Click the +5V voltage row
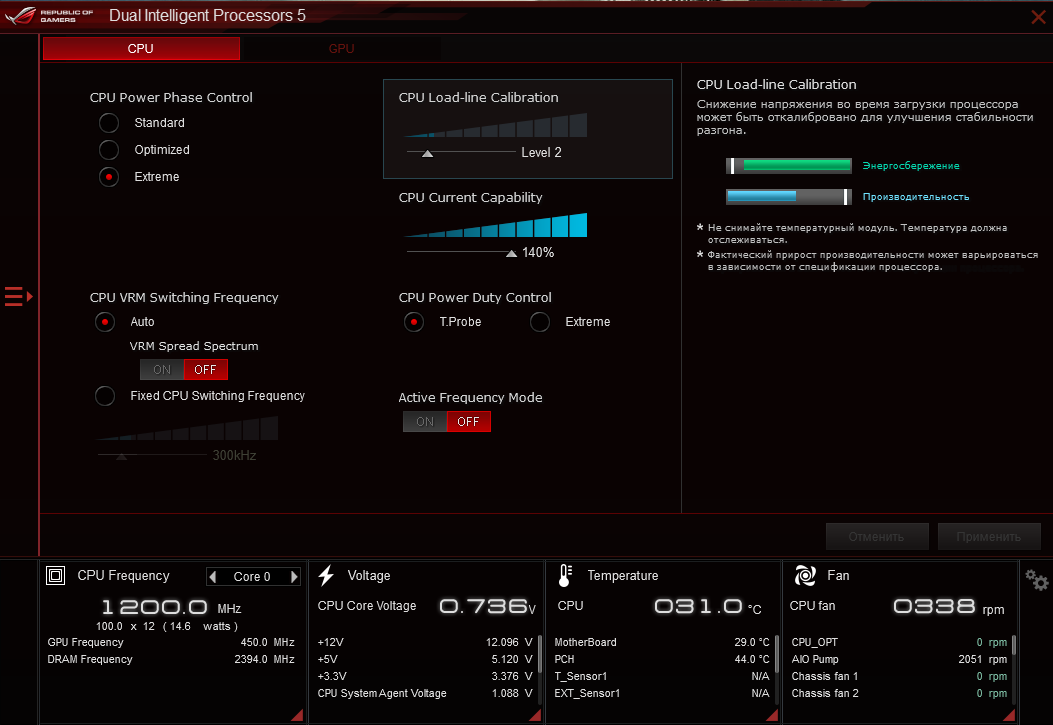Screen dimensions: 1053x725 (x=425, y=659)
